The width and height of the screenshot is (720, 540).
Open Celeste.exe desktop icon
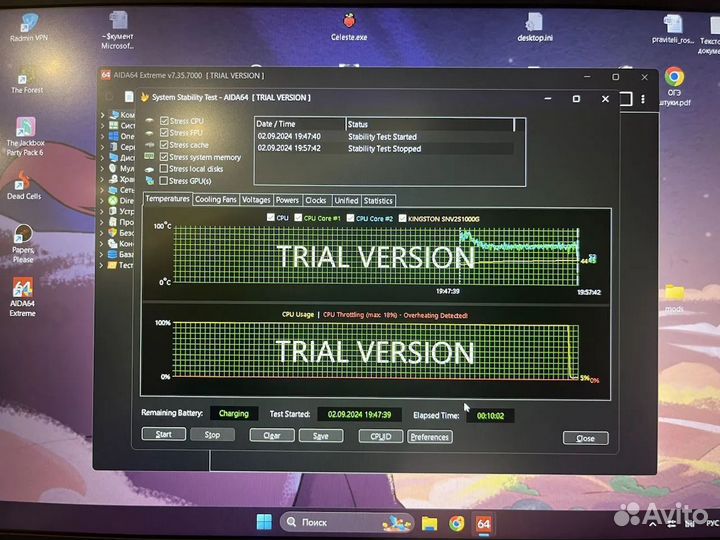coord(349,27)
